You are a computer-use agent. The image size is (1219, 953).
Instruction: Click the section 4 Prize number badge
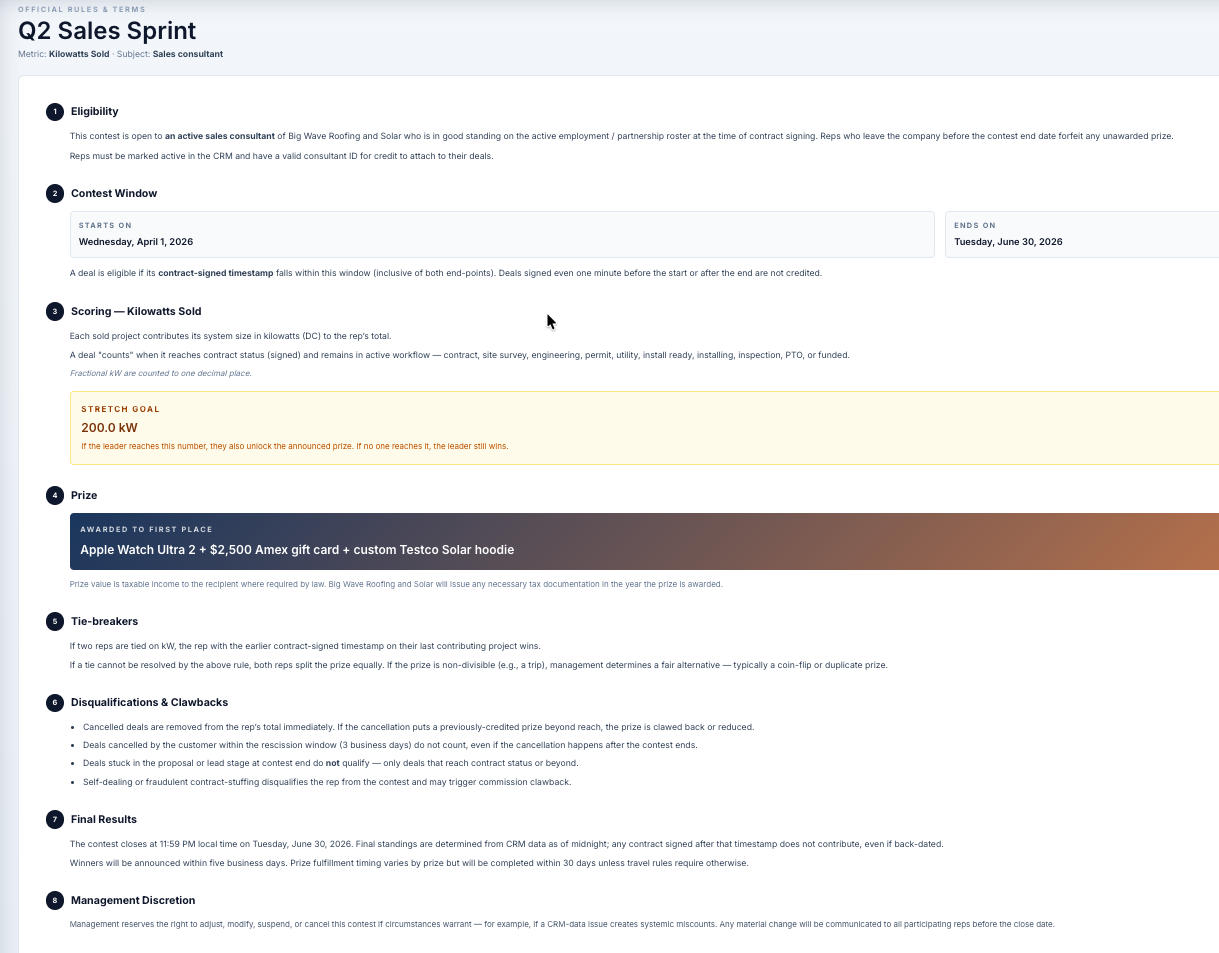pyautogui.click(x=54, y=495)
